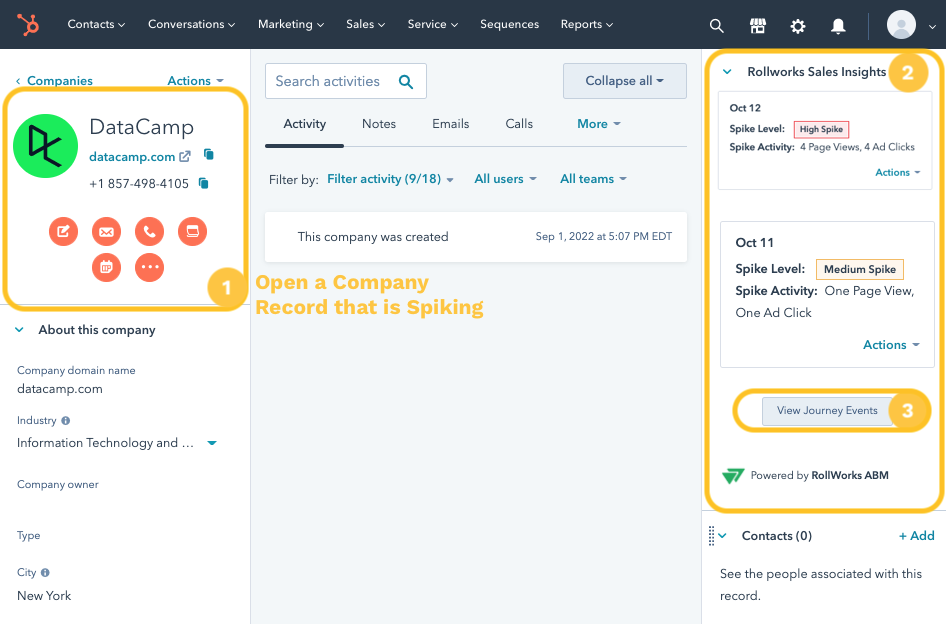Collapse the Rollworks Sales Insights panel
Viewport: 946px width, 624px height.
point(727,72)
